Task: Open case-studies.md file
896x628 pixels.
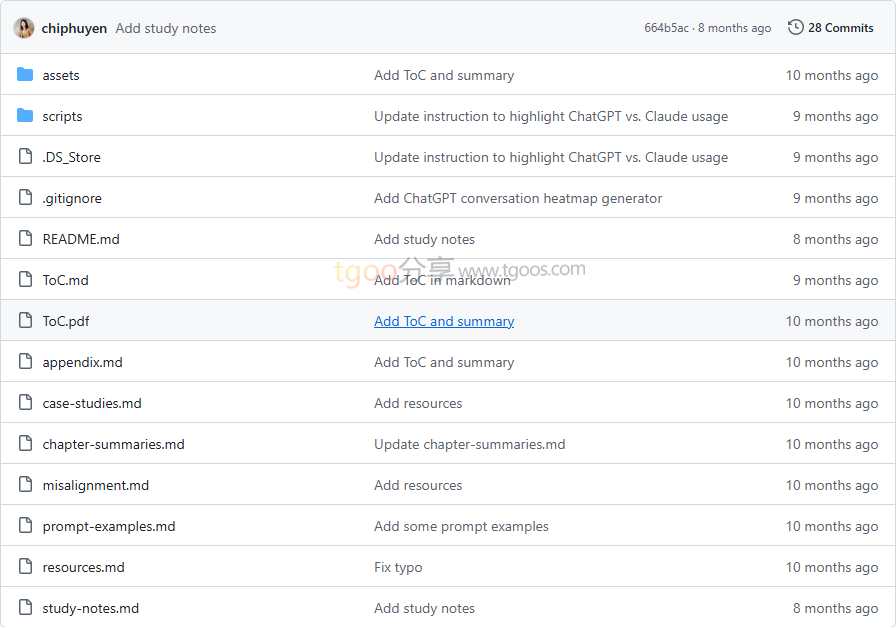Action: tap(92, 403)
